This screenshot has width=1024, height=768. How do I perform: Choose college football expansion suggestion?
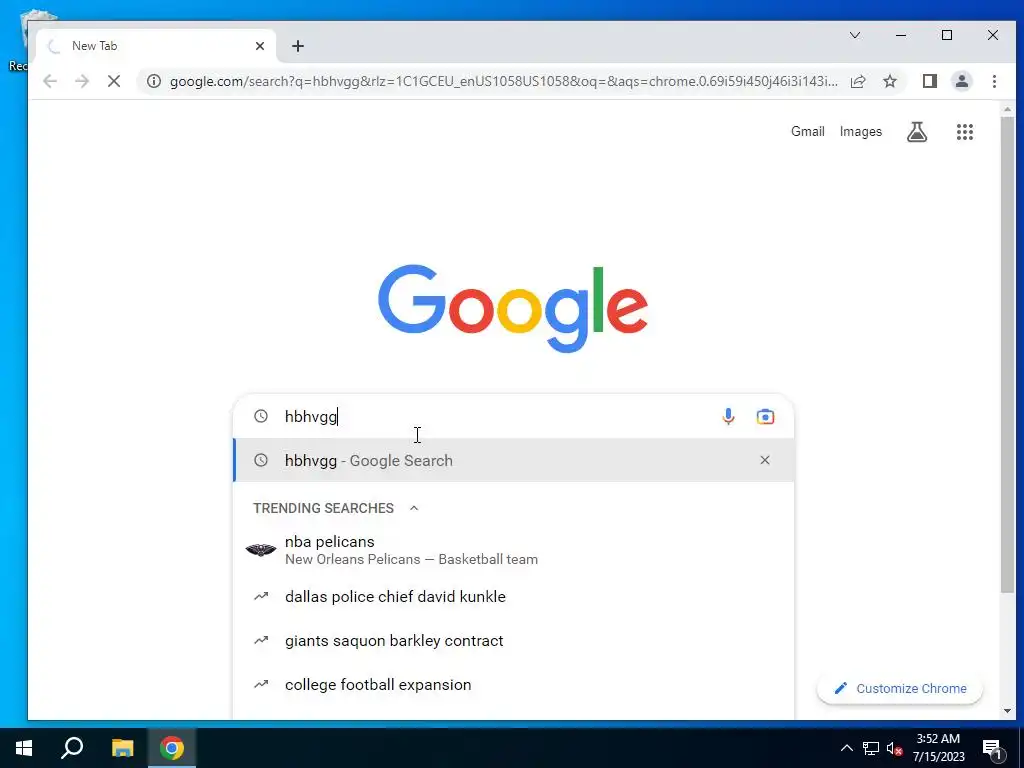[514, 684]
